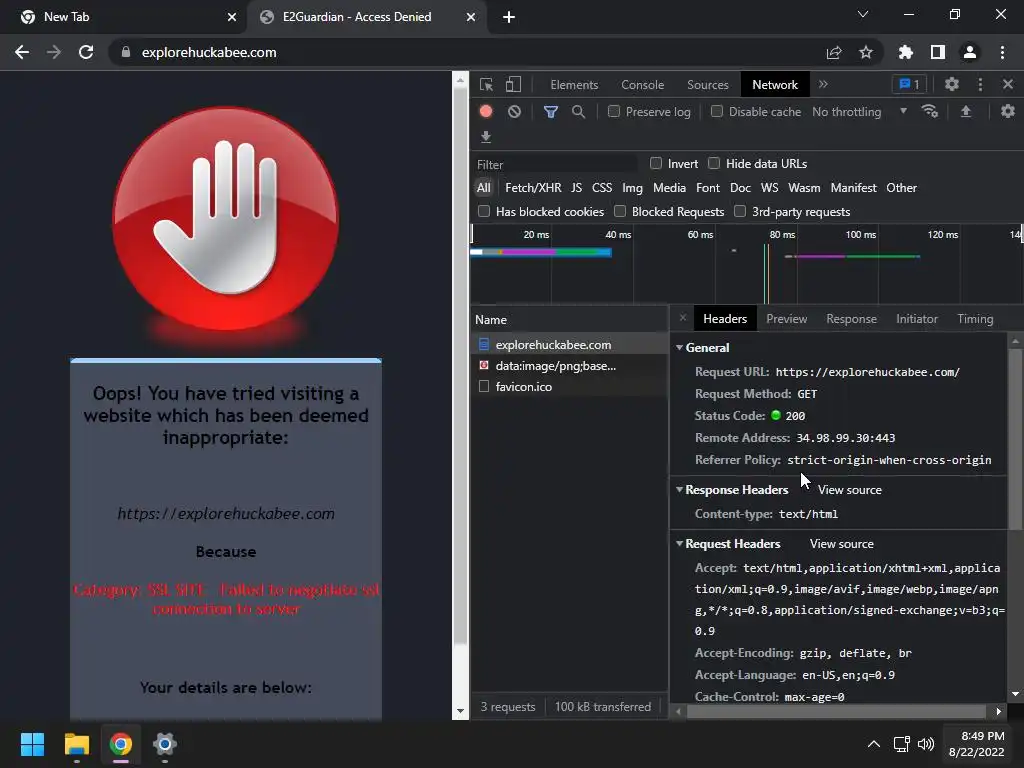Collapse the Request Headers section
This screenshot has height=768, width=1024.
click(679, 543)
